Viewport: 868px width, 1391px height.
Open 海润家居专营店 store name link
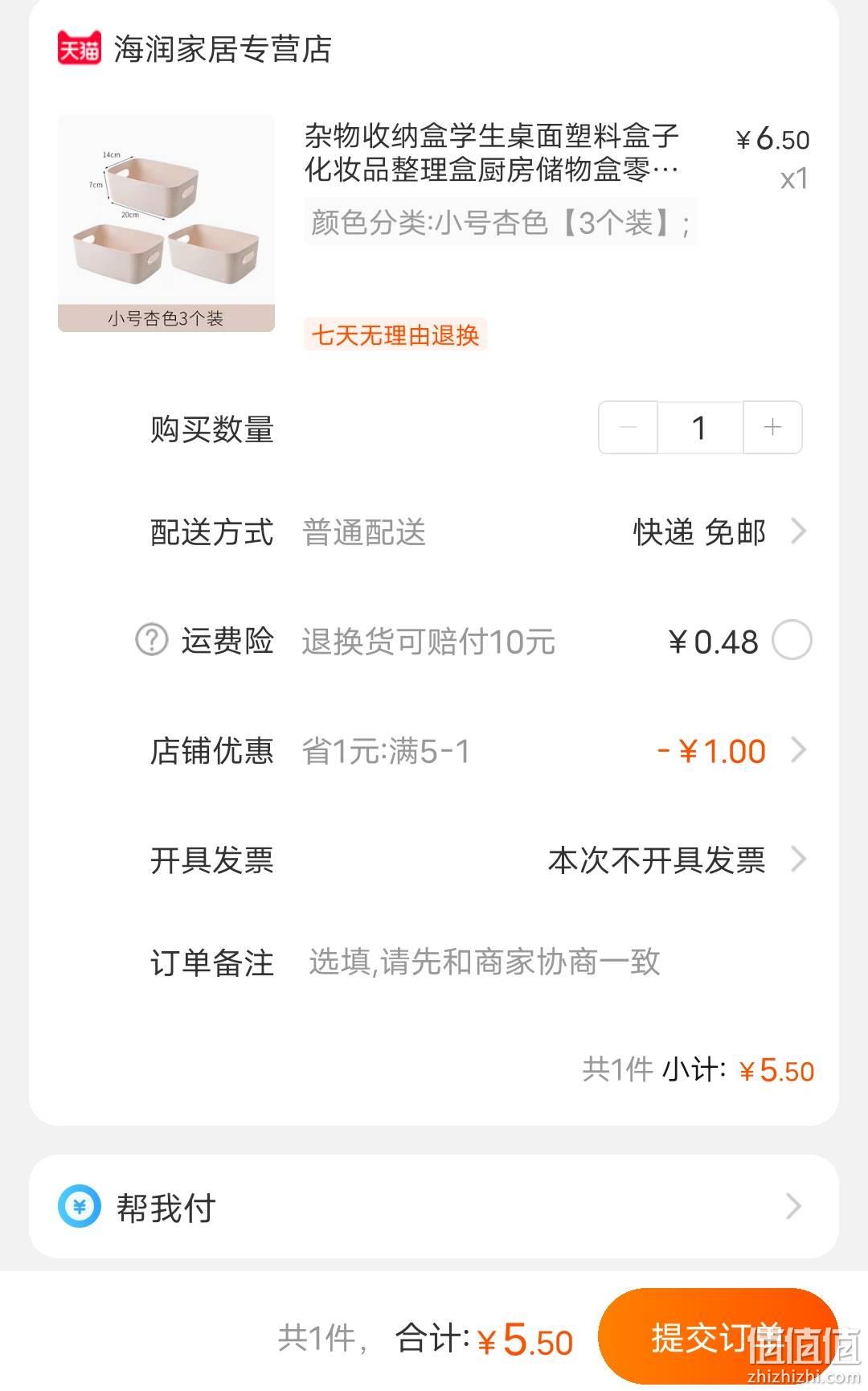click(223, 49)
